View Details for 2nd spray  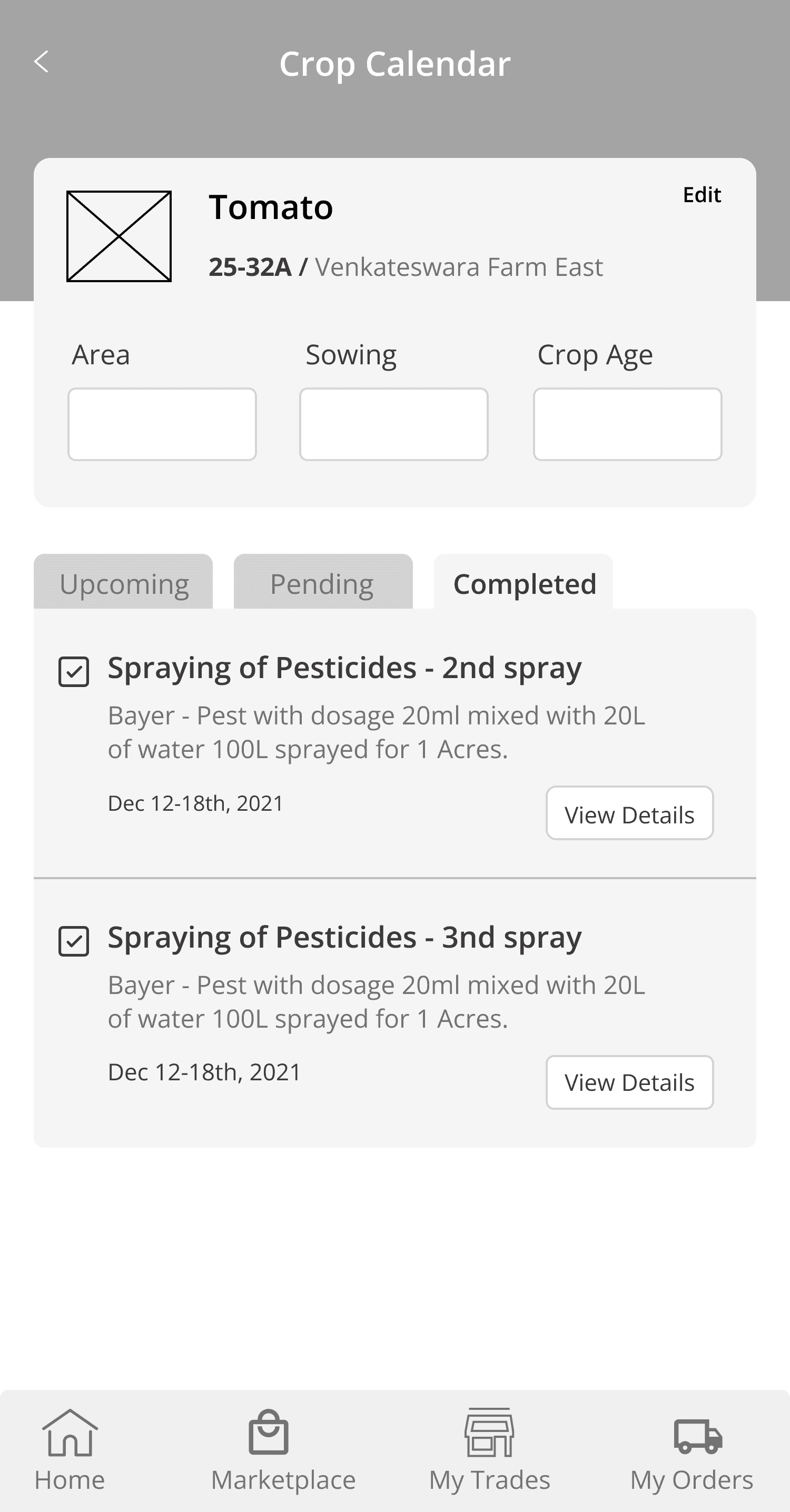pyautogui.click(x=630, y=813)
